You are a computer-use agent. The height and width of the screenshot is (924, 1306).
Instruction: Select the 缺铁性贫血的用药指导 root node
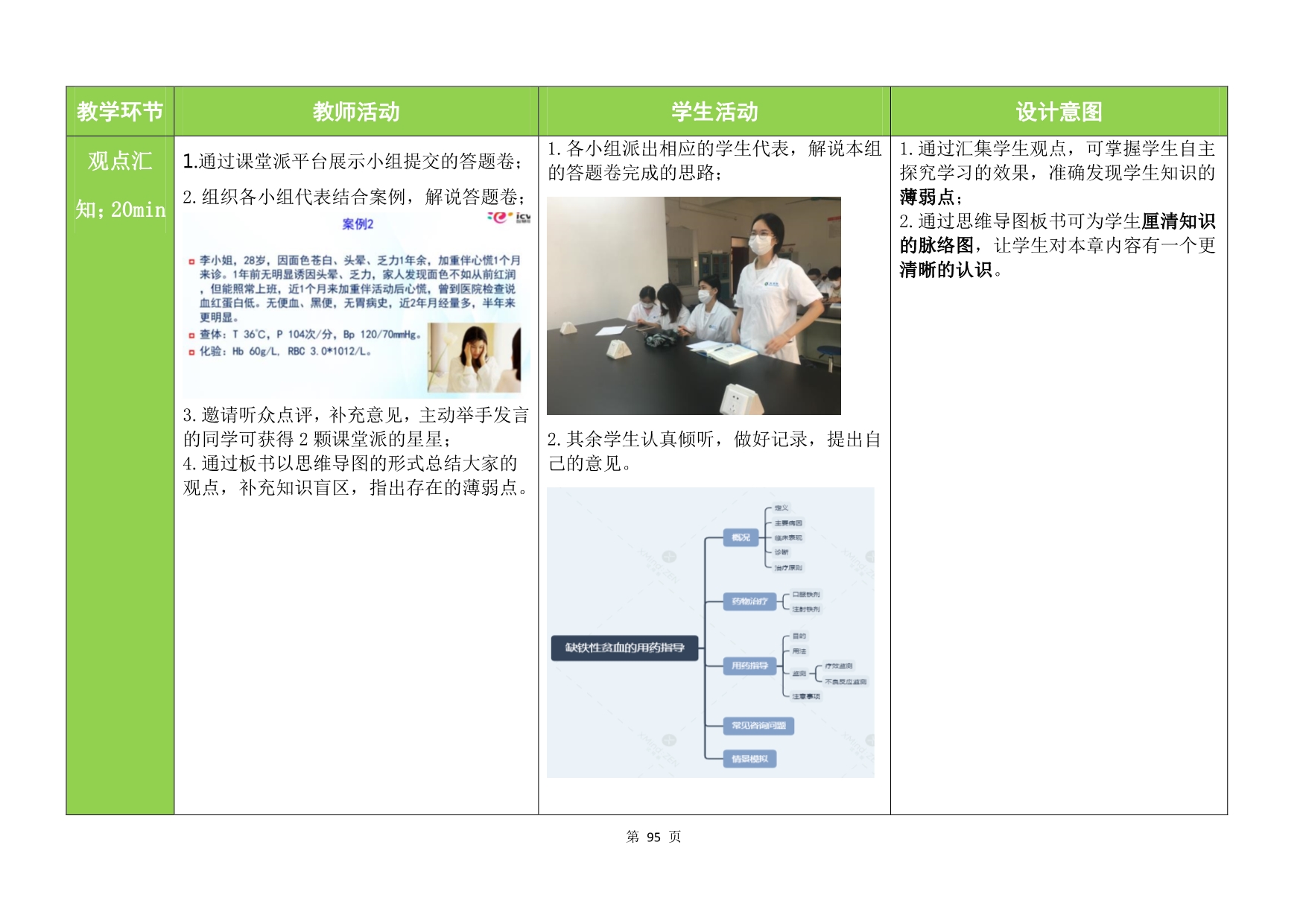coord(624,648)
